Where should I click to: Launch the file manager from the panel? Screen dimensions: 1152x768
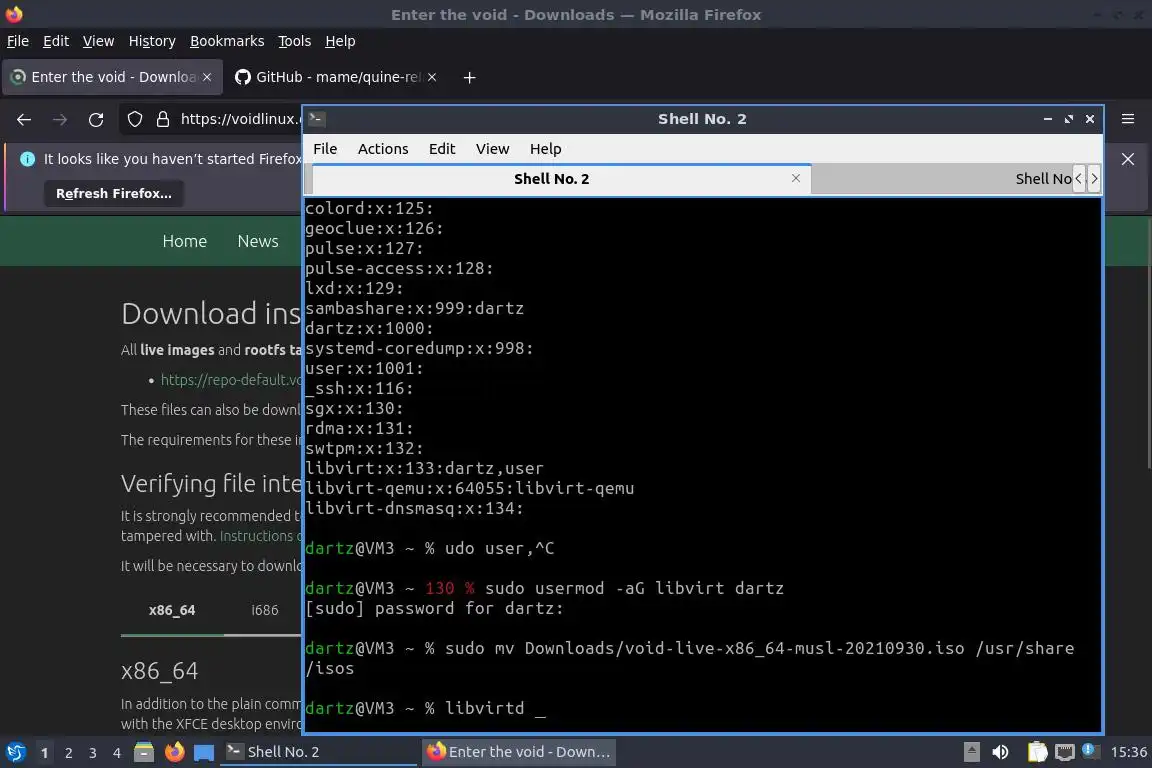(x=144, y=752)
